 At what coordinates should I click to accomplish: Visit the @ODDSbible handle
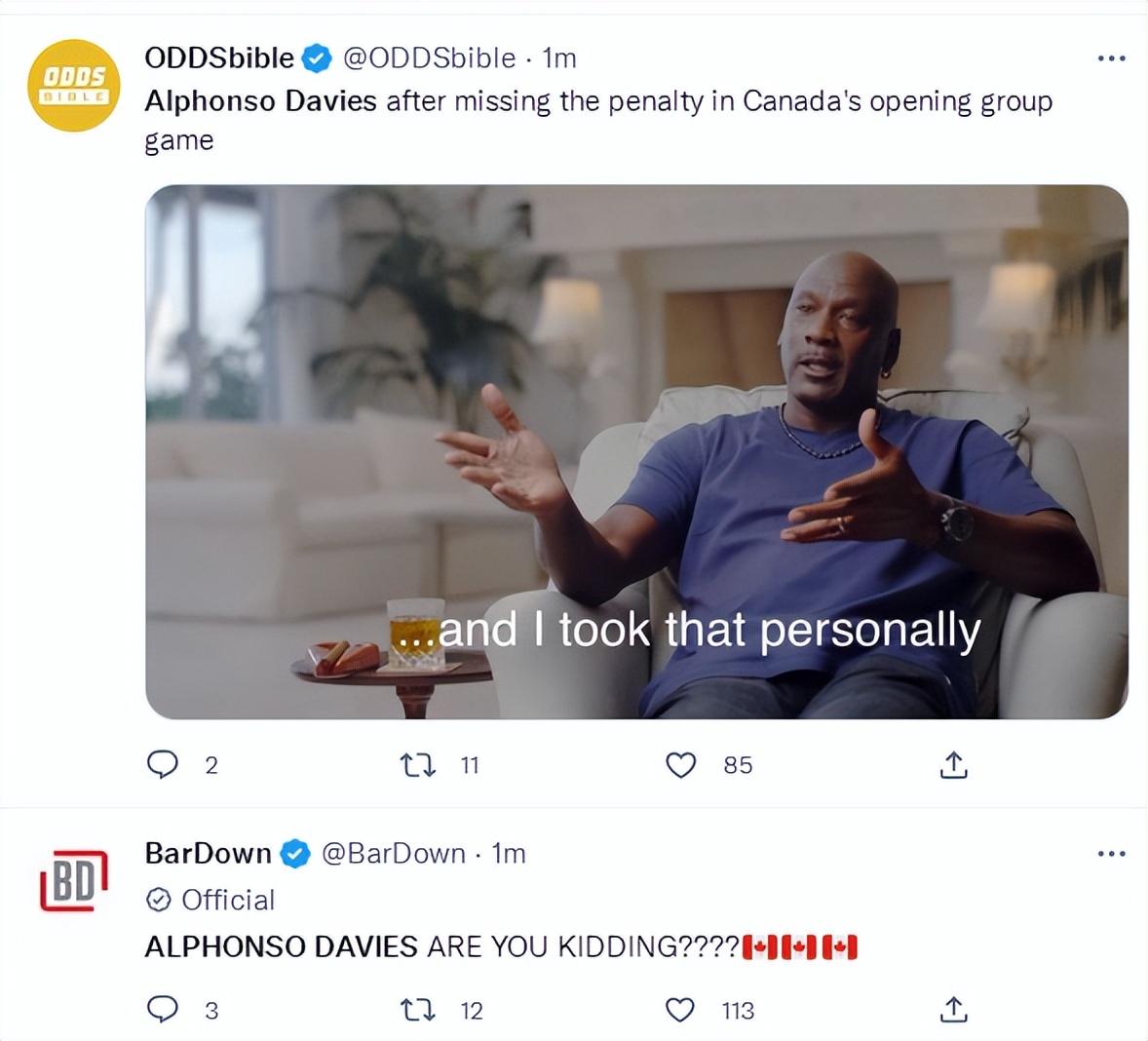[429, 58]
